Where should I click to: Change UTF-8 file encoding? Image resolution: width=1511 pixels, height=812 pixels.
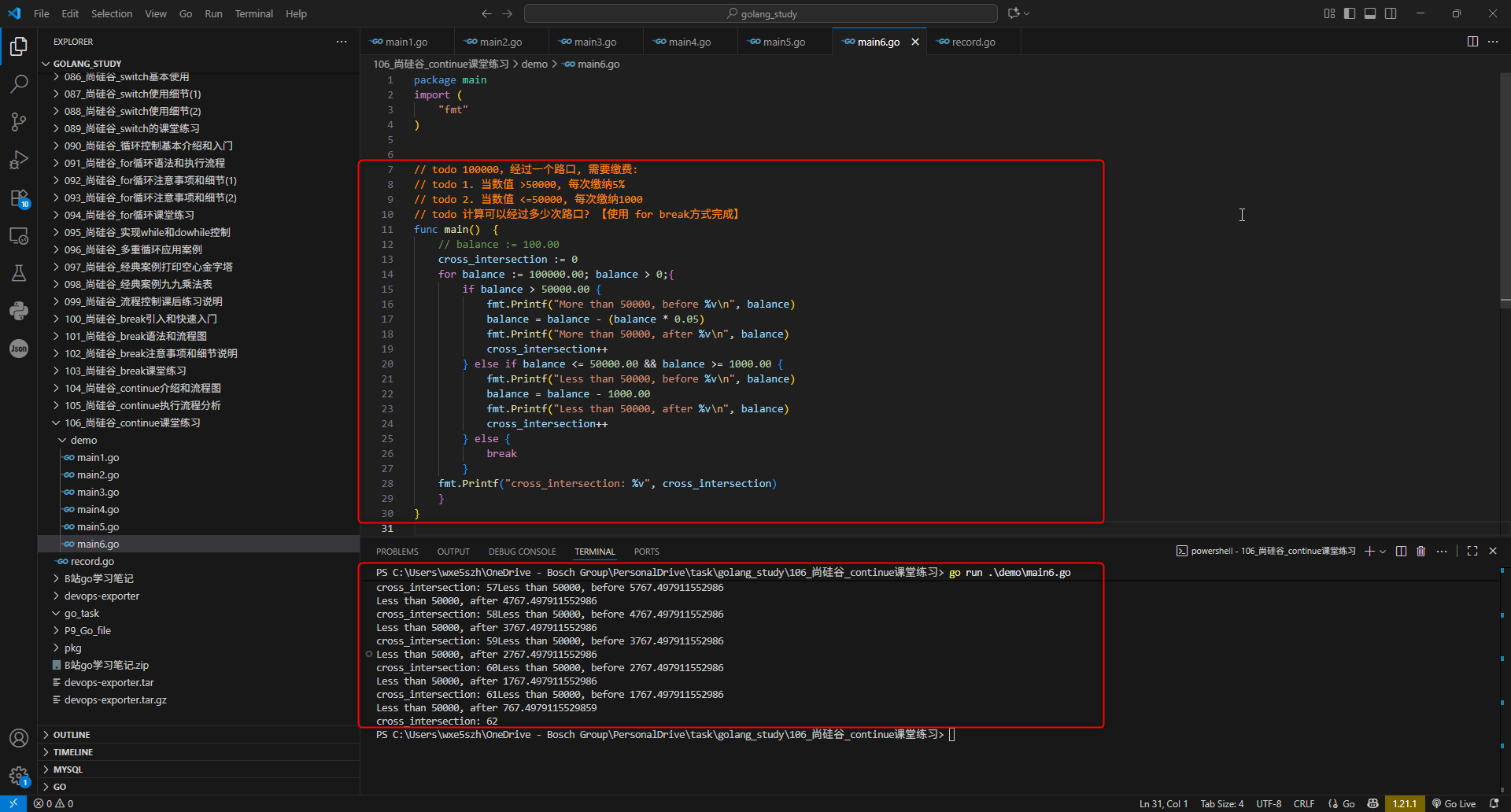point(1269,803)
